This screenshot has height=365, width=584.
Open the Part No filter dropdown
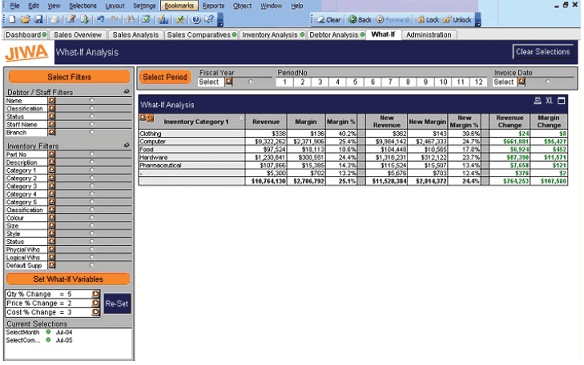51,154
